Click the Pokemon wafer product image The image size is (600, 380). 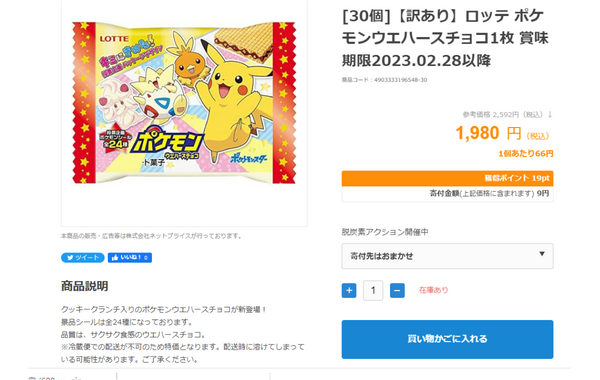point(184,103)
